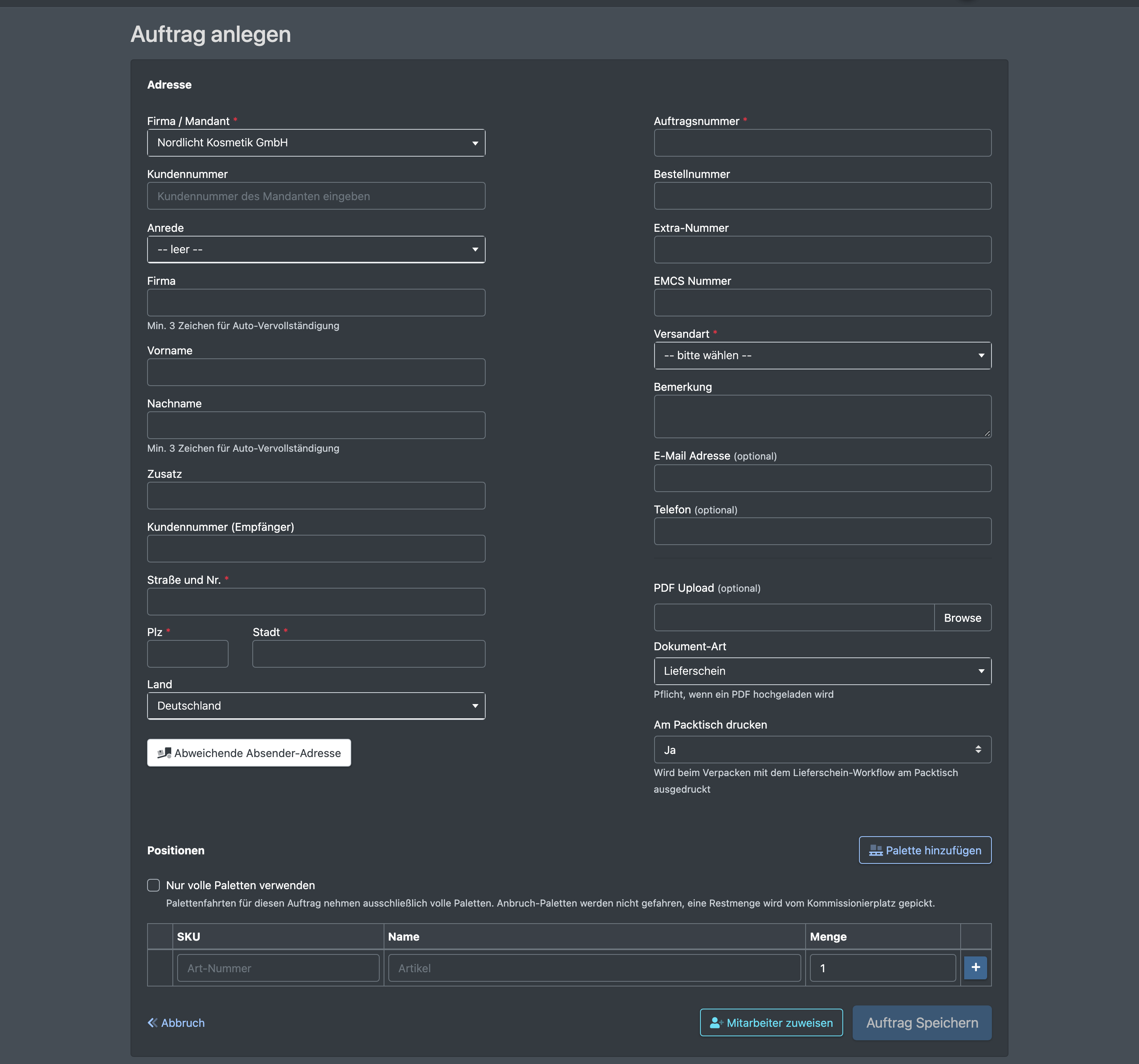Screen dimensions: 1139x1064
Task: Focus the Kundennummer input field
Action: pos(316,196)
